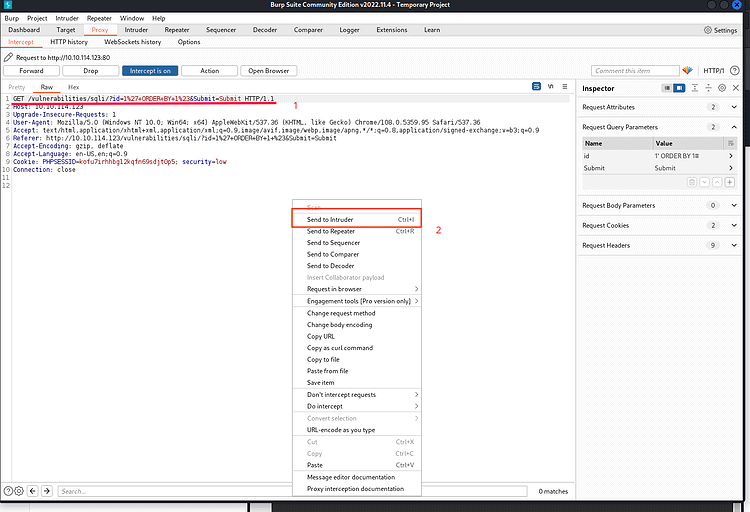This screenshot has width=750, height=512.
Task: Click the search help icon at bottom left
Action: (x=8, y=491)
